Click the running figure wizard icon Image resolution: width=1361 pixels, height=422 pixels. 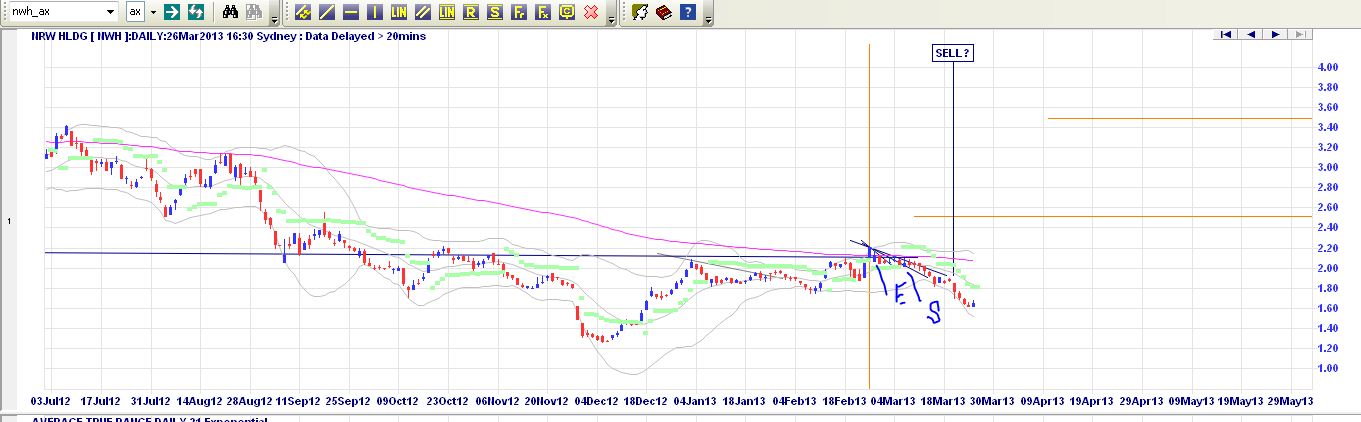point(639,12)
